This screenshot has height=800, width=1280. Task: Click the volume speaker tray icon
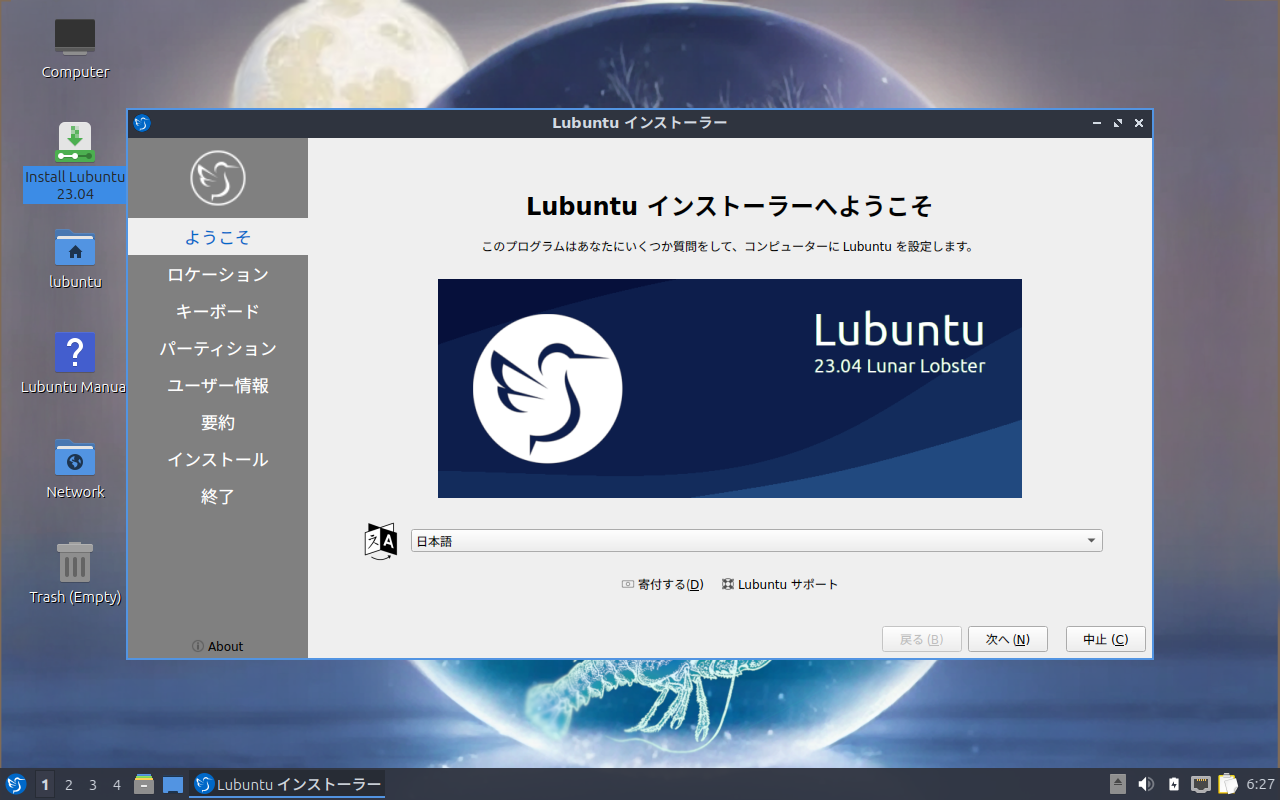[1146, 784]
